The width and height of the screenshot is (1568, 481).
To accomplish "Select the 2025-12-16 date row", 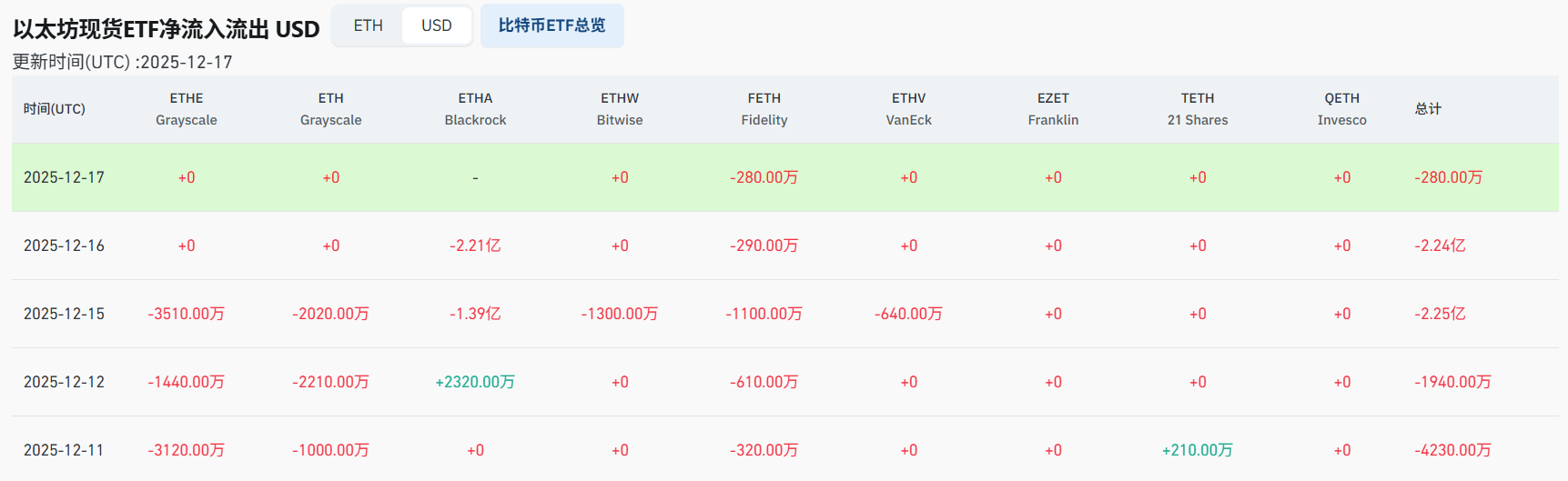I will (64, 246).
